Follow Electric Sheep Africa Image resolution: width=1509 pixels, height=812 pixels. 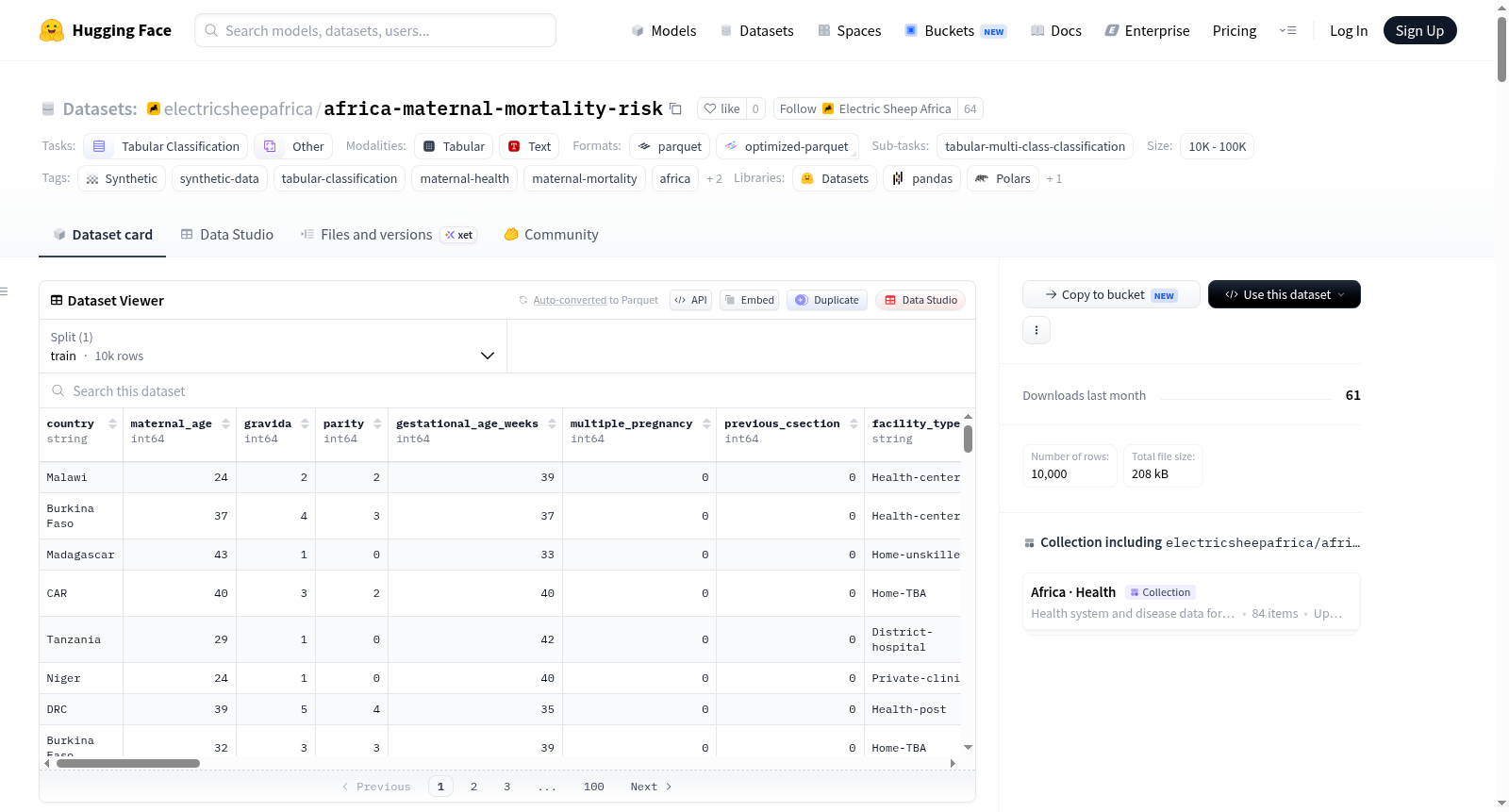tap(866, 108)
